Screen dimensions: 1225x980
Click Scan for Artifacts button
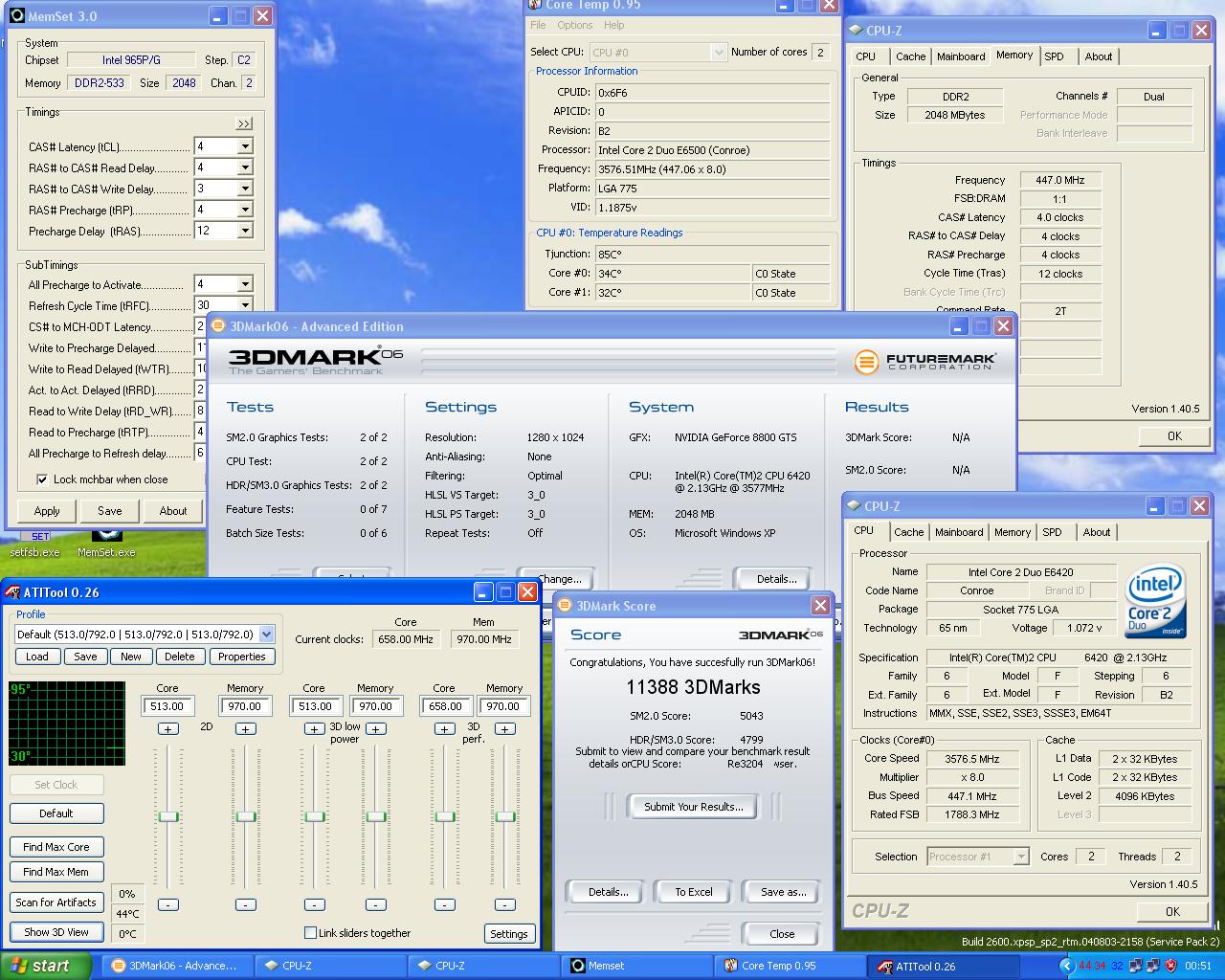point(56,902)
